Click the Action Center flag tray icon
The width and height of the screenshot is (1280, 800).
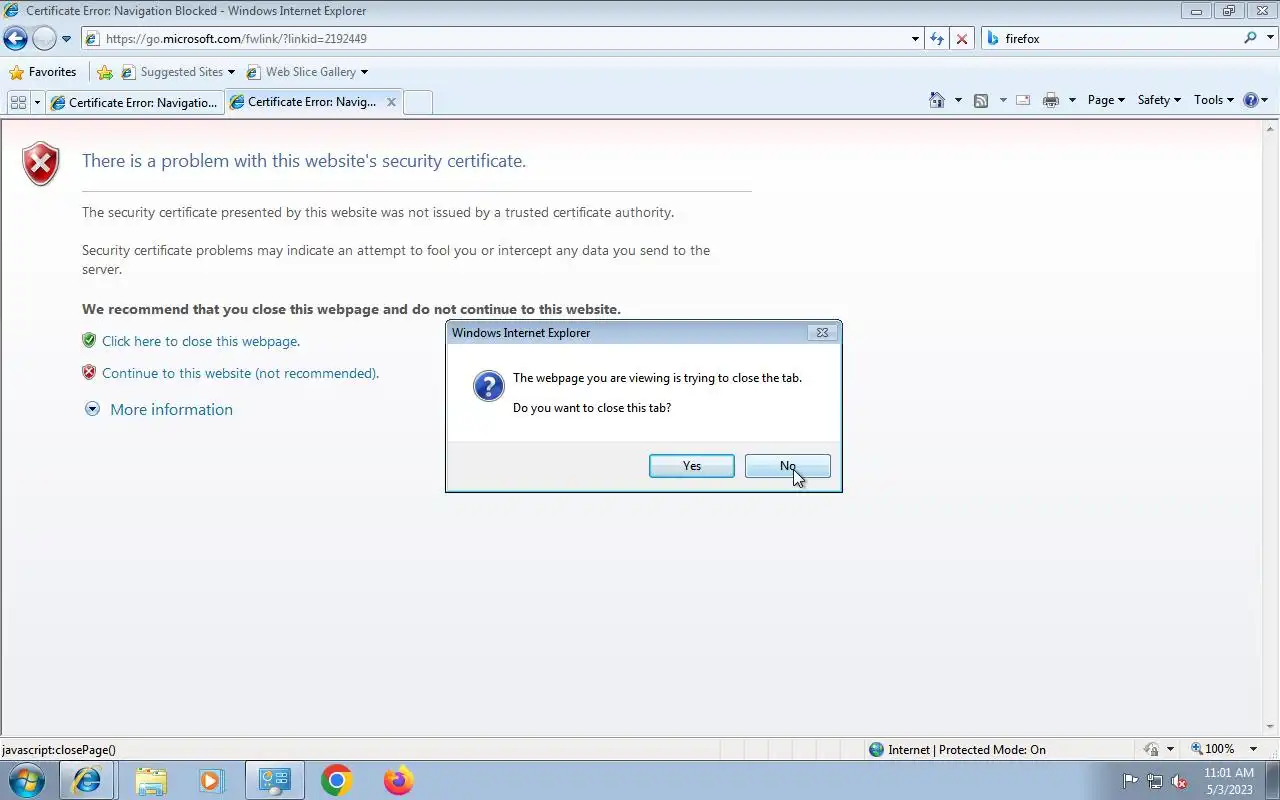(x=1131, y=781)
